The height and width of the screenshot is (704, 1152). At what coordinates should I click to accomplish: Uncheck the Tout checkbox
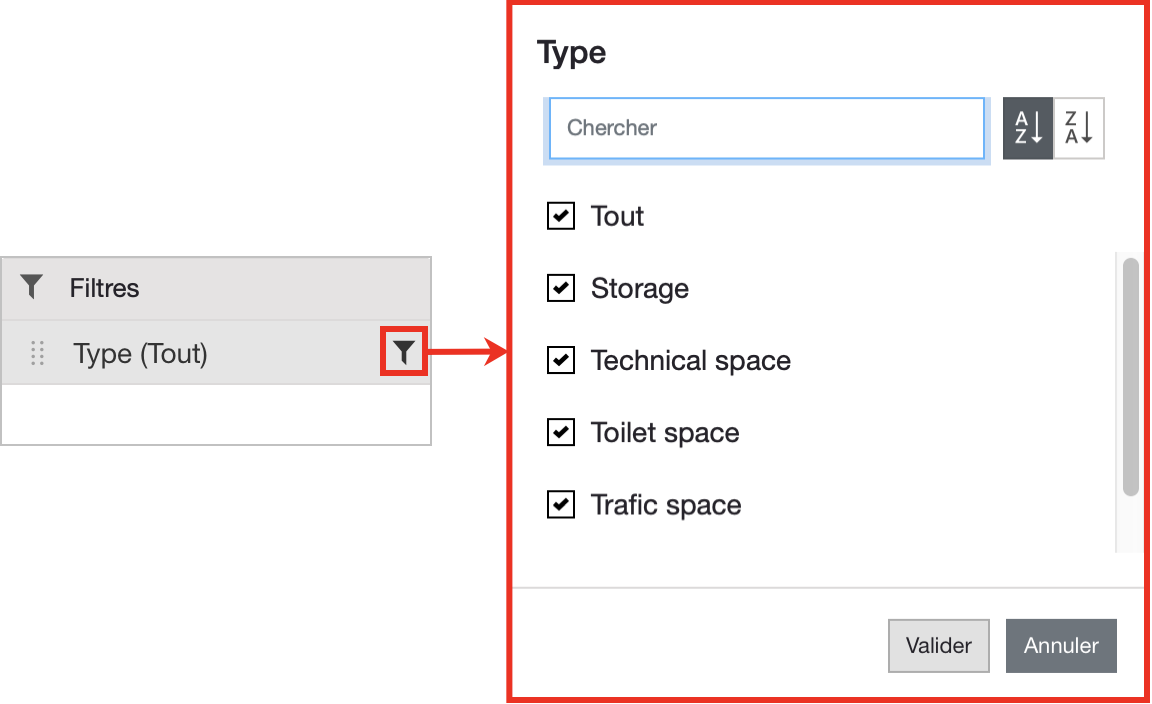click(561, 216)
